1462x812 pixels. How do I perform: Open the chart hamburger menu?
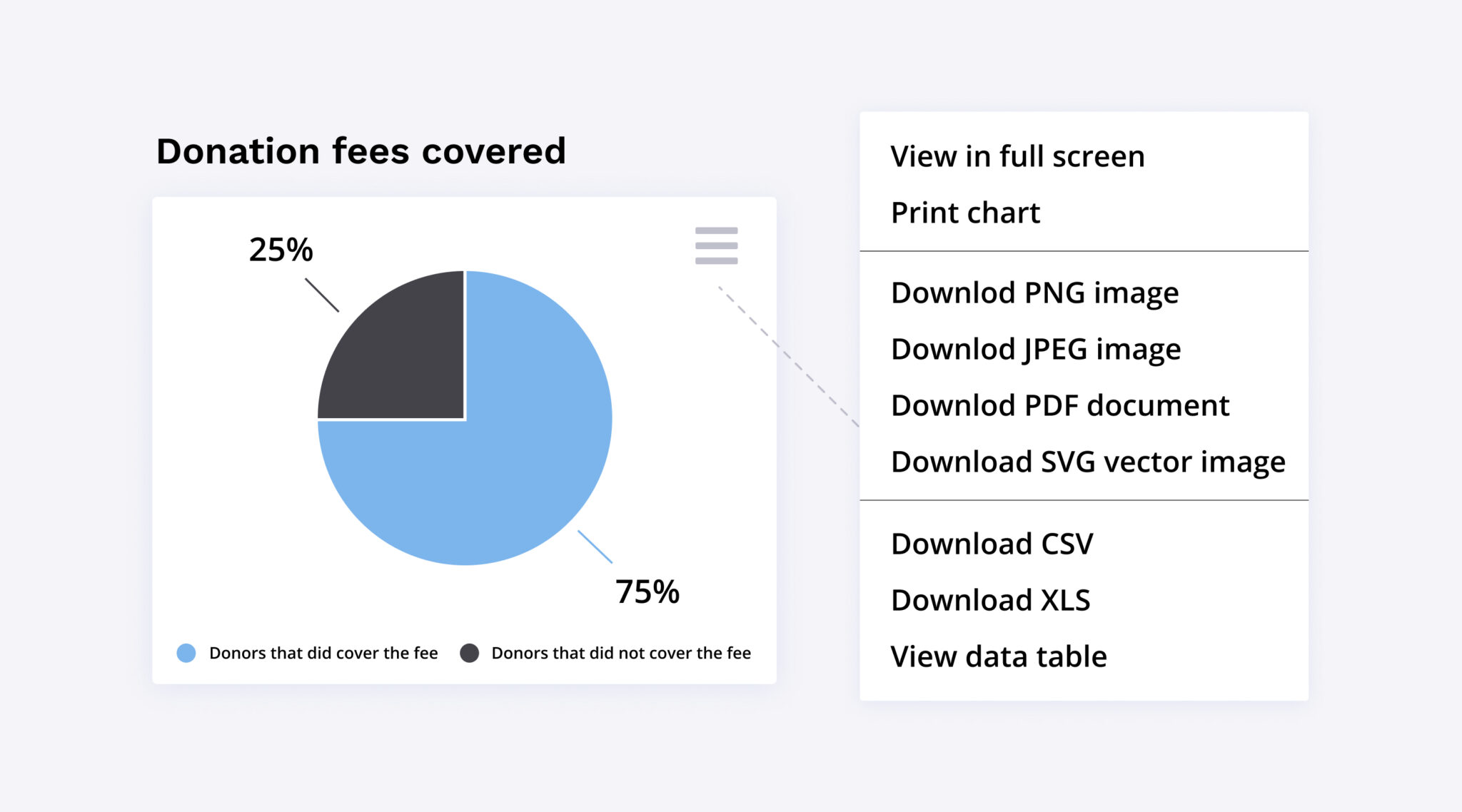715,246
